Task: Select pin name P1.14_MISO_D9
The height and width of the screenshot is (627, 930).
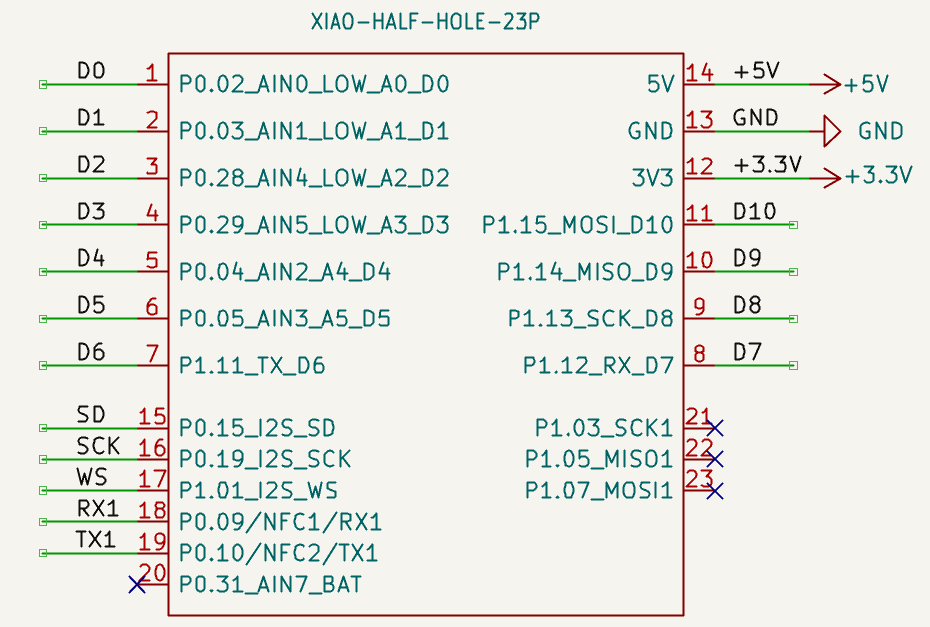Action: 585,272
